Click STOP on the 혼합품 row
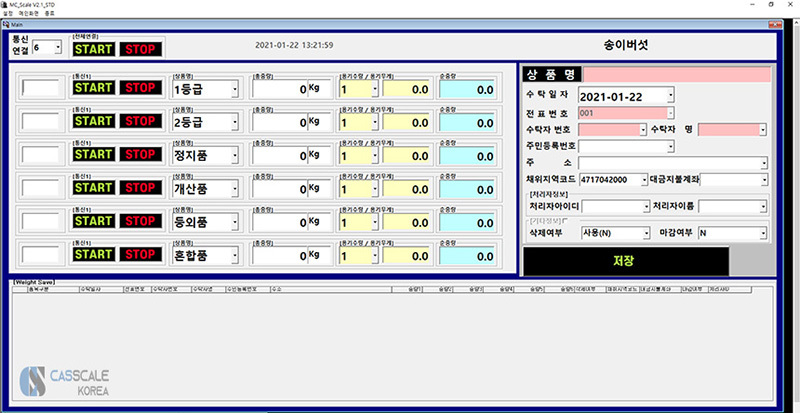The image size is (800, 413). [x=138, y=253]
